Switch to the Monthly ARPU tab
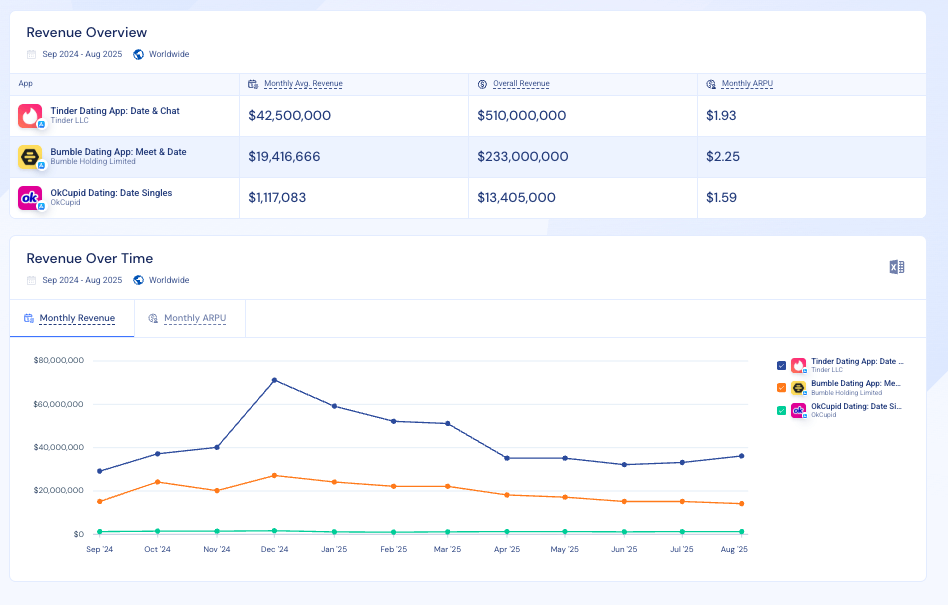948x605 pixels. [x=186, y=318]
